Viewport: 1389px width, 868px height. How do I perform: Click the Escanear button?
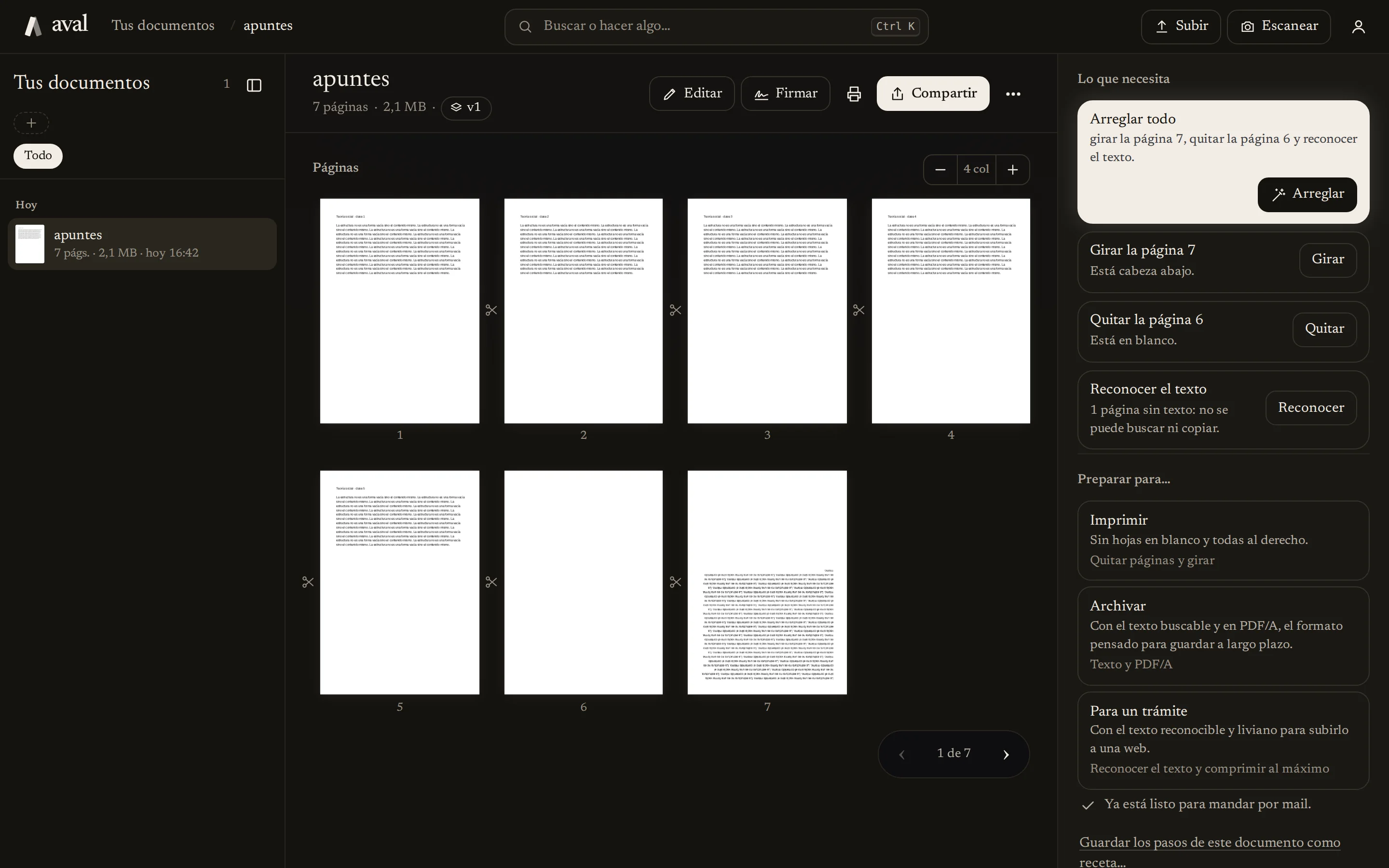click(x=1279, y=27)
